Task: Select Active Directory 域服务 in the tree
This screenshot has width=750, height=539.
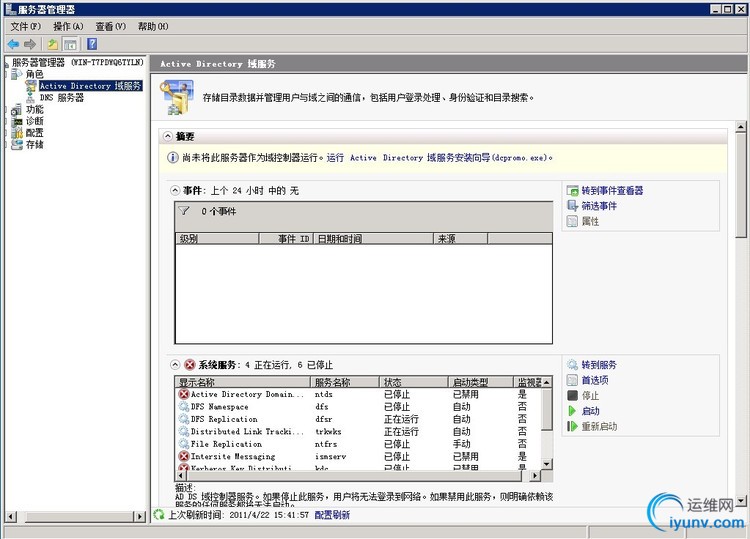Action: 90,86
